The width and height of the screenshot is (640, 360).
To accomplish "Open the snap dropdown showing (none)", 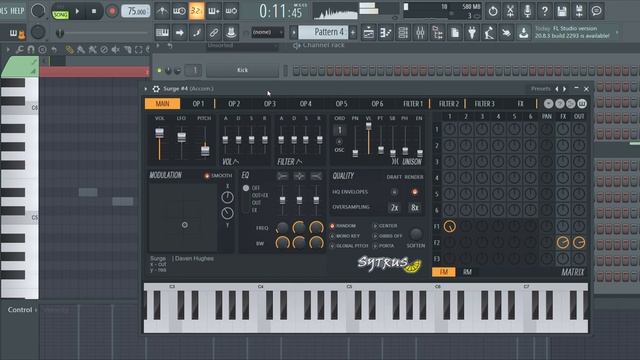I will coord(267,32).
